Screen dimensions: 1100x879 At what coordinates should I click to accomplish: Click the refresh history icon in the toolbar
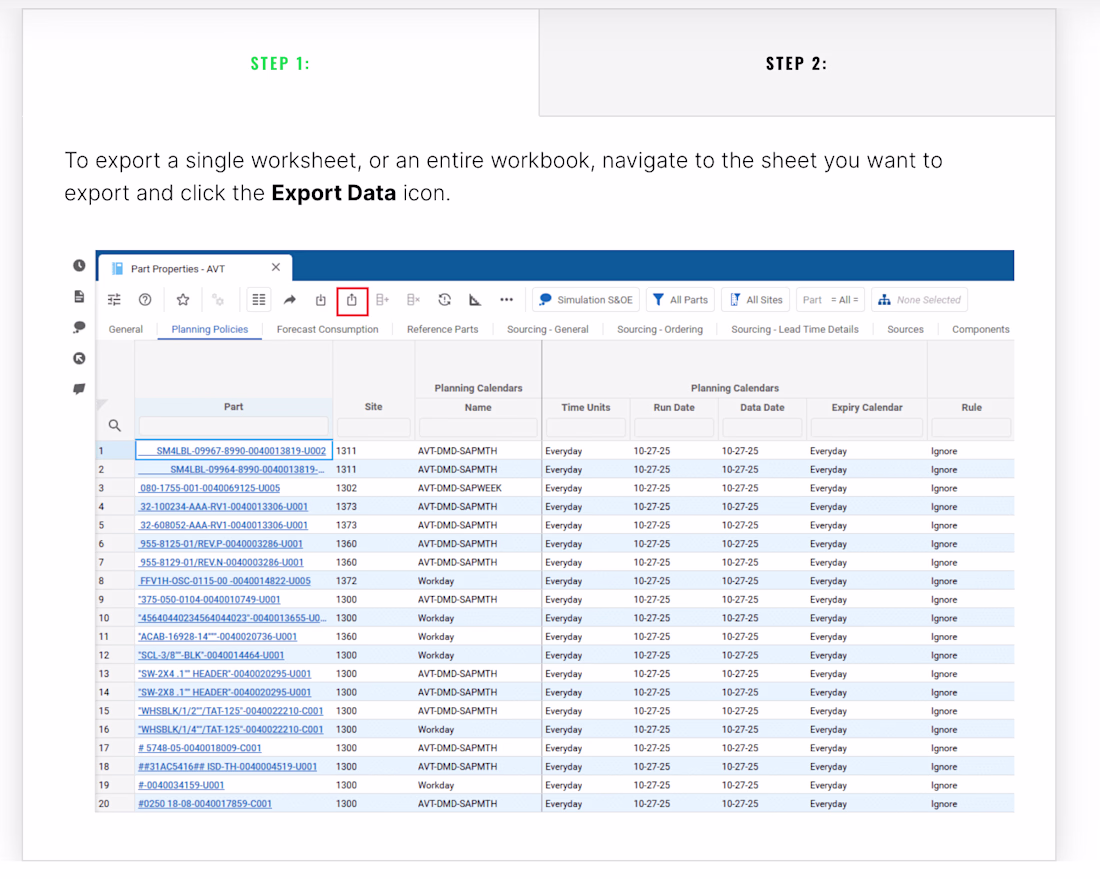445,300
